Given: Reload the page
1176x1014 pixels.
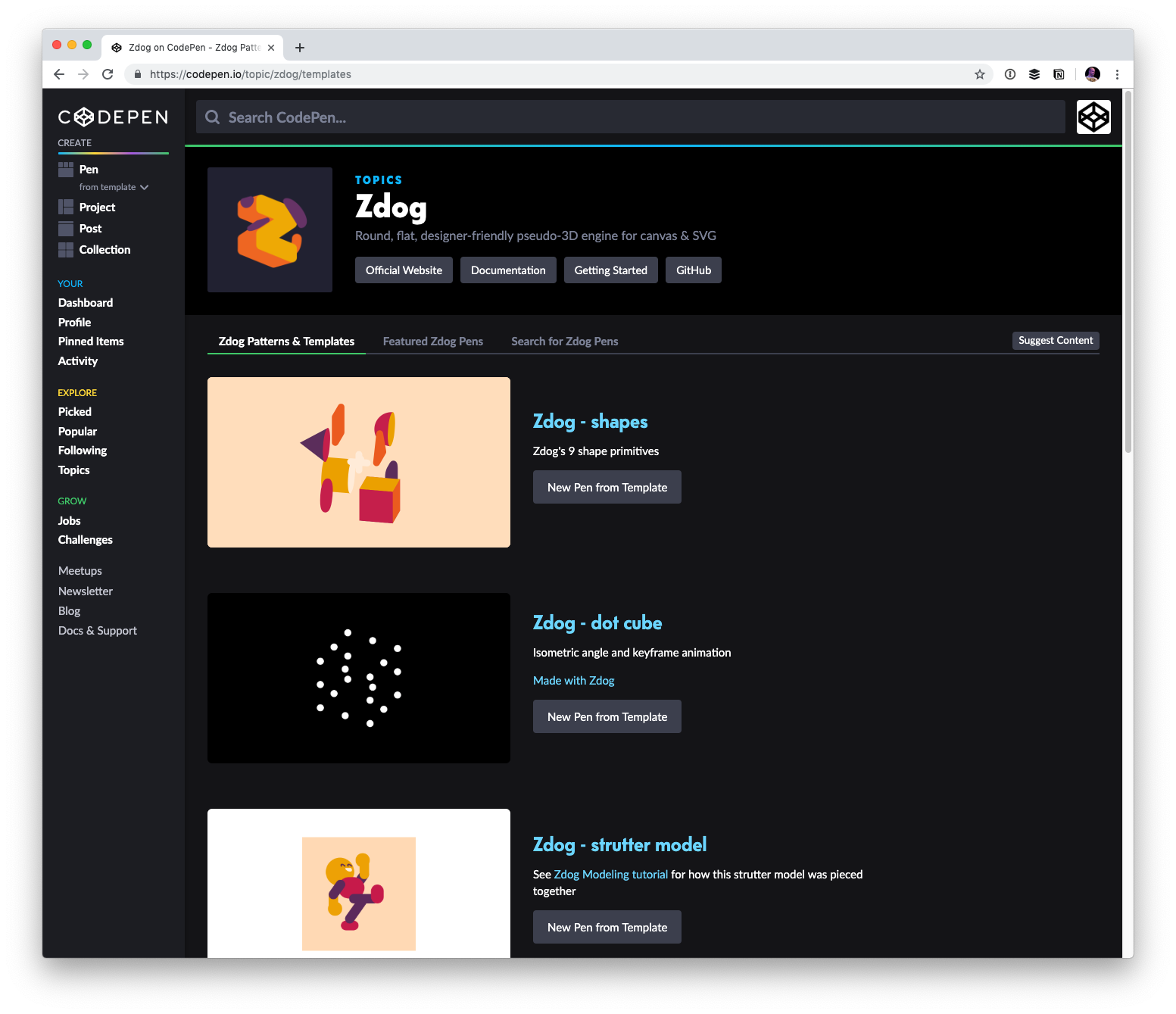Looking at the screenshot, I should [x=108, y=74].
